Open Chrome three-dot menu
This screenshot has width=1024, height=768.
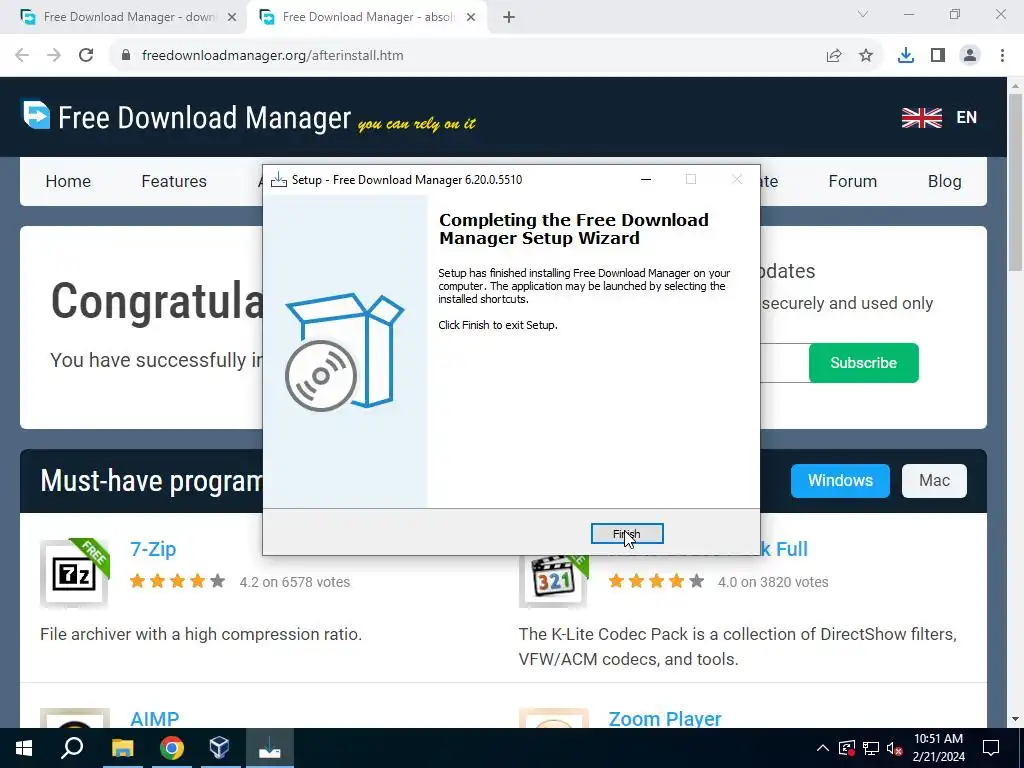pos(1002,56)
